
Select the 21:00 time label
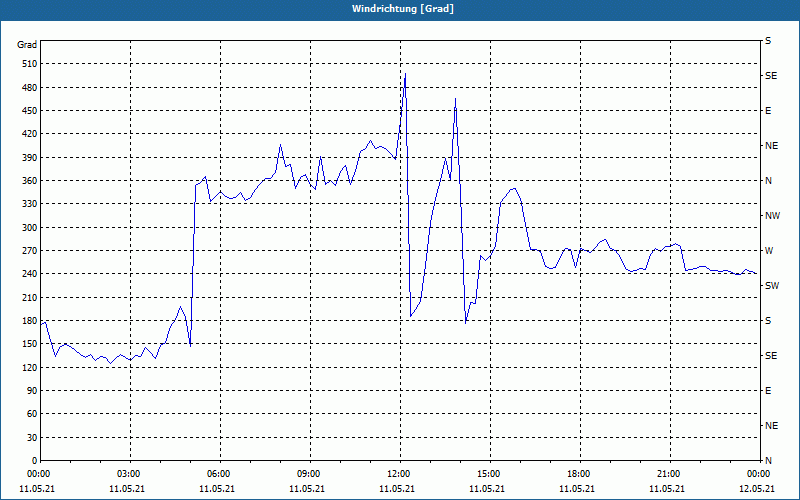[x=667, y=474]
